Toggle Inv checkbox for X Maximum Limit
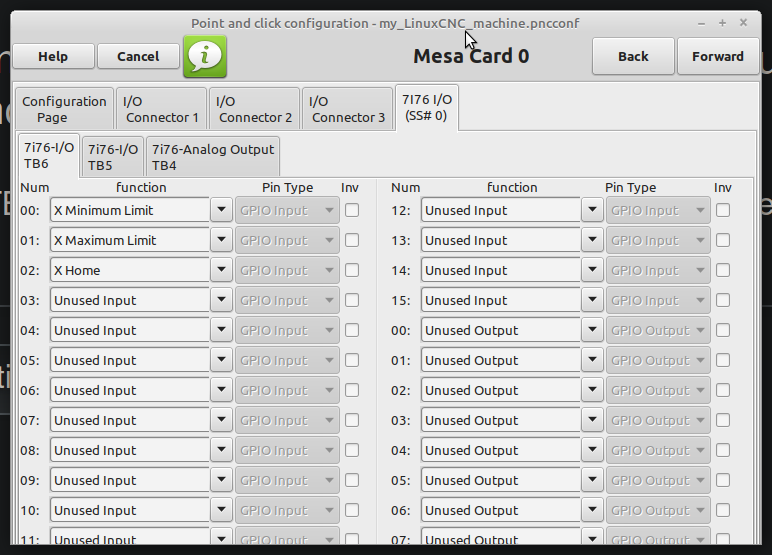 tap(352, 240)
